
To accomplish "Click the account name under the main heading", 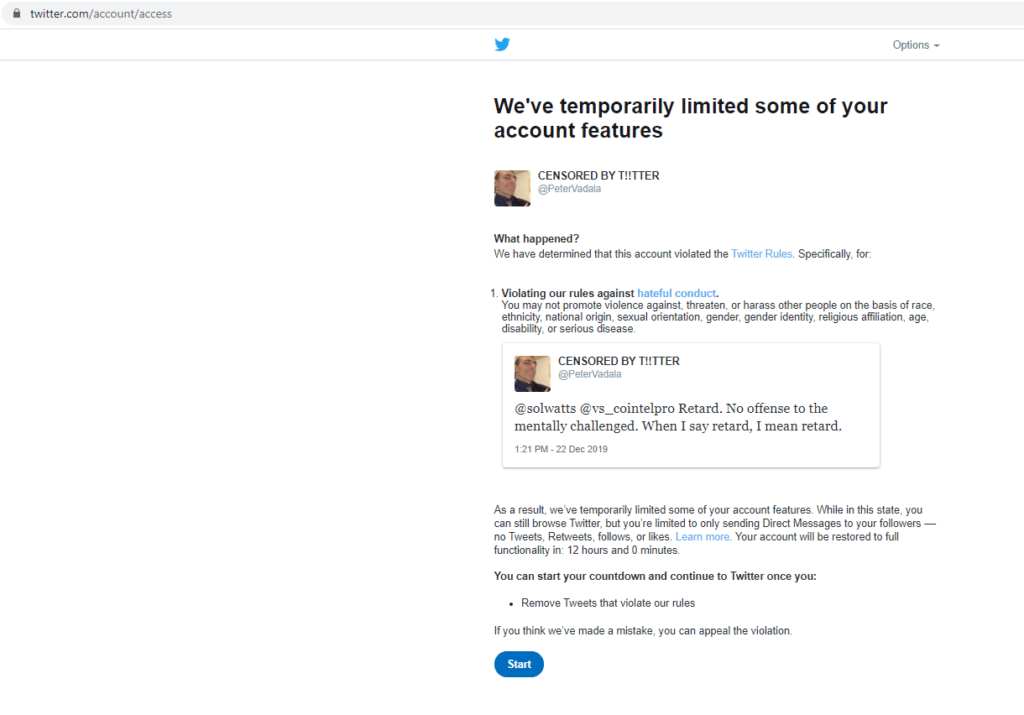I will [x=598, y=176].
